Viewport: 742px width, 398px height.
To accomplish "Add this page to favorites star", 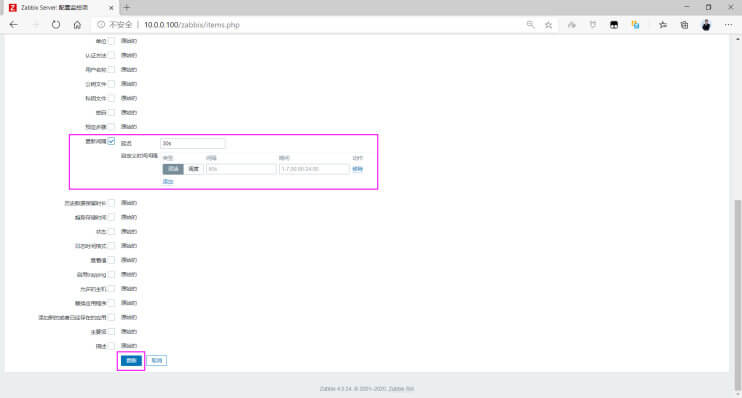I will pos(548,25).
